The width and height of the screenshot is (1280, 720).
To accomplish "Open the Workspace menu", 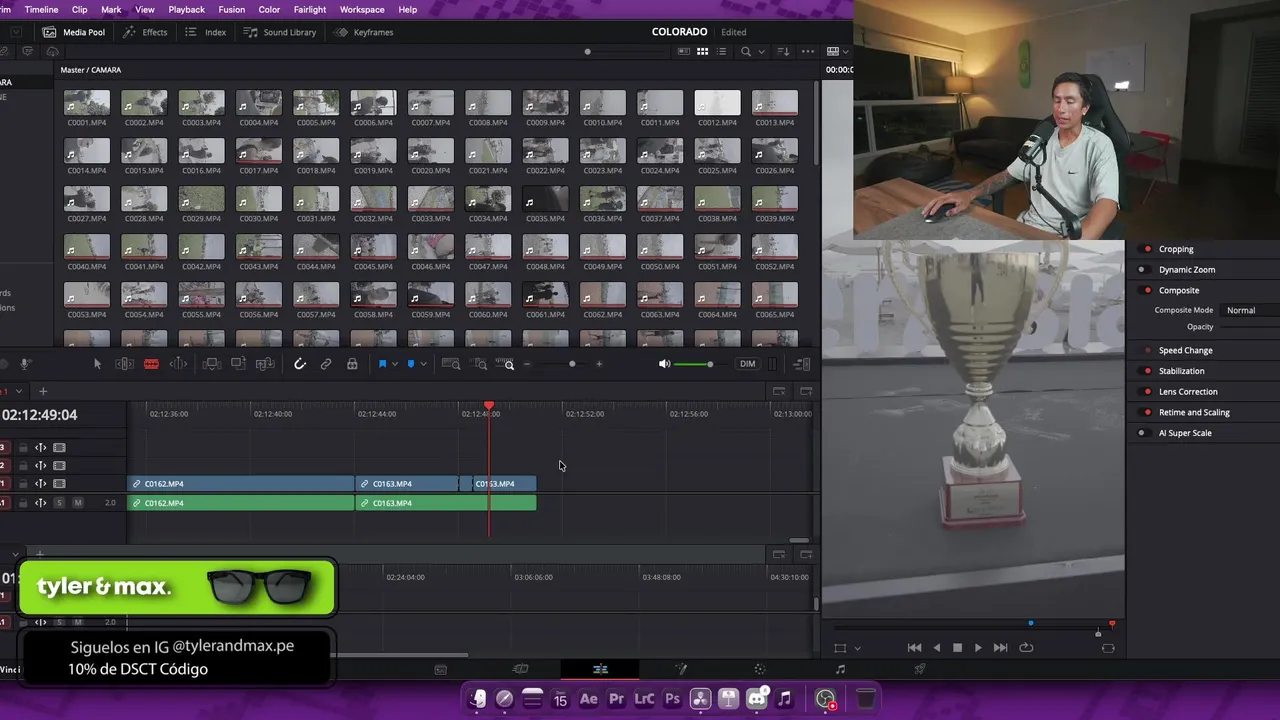I will [362, 9].
